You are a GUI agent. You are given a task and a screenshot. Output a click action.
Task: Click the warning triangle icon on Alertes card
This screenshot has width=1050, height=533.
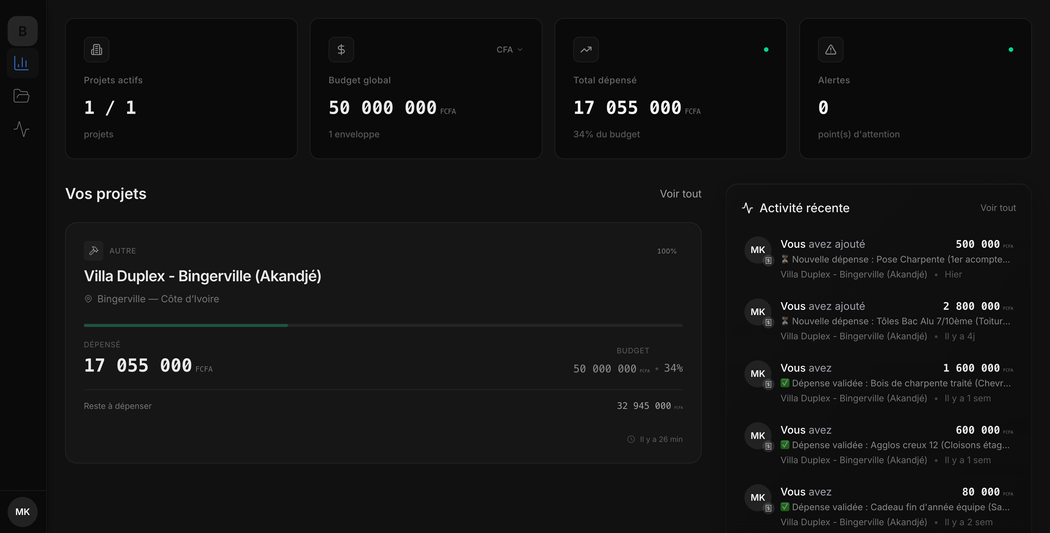[x=830, y=50]
